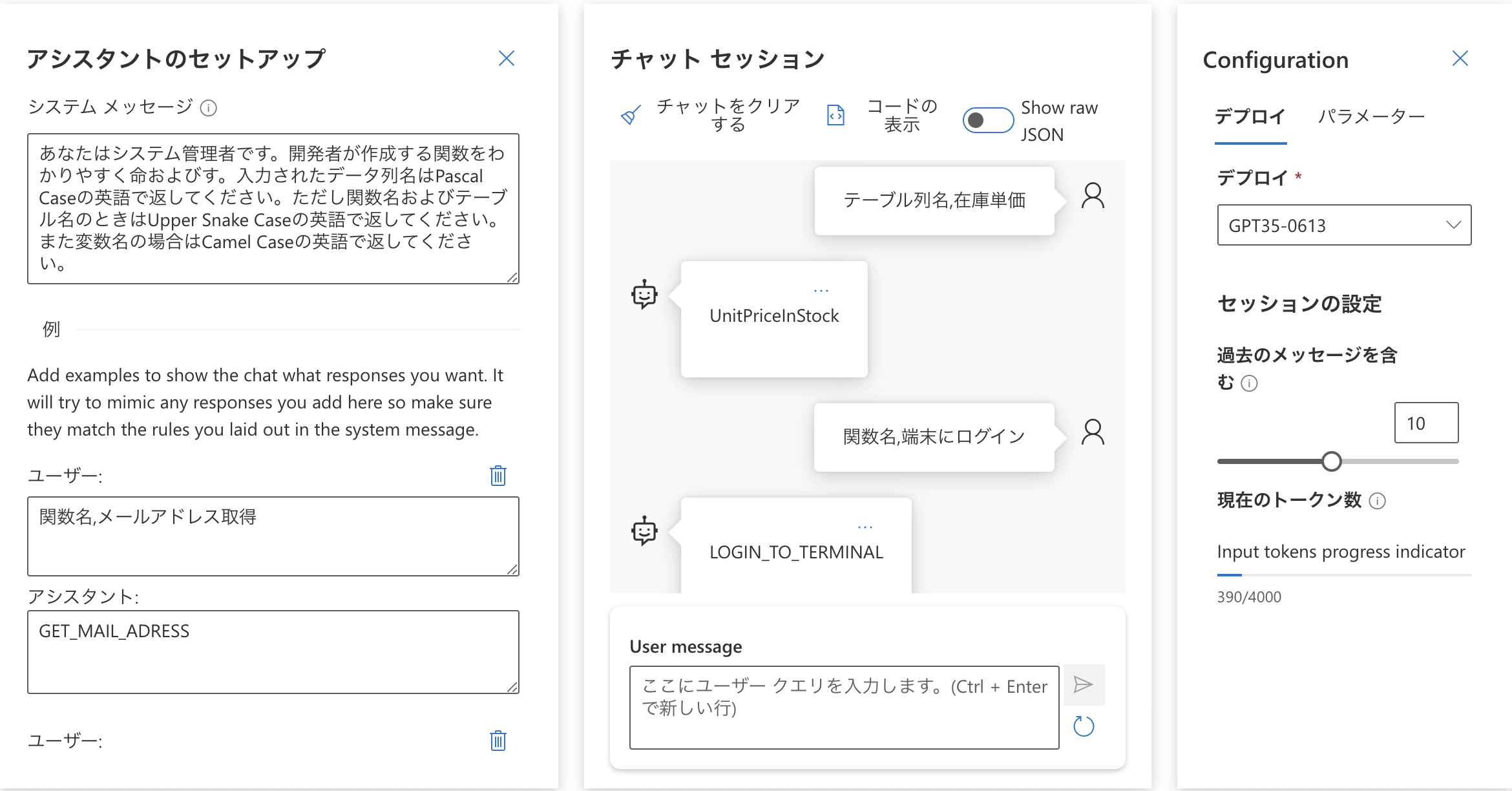Click the セッションの設定 heading
The image size is (1512, 791).
tap(1299, 304)
